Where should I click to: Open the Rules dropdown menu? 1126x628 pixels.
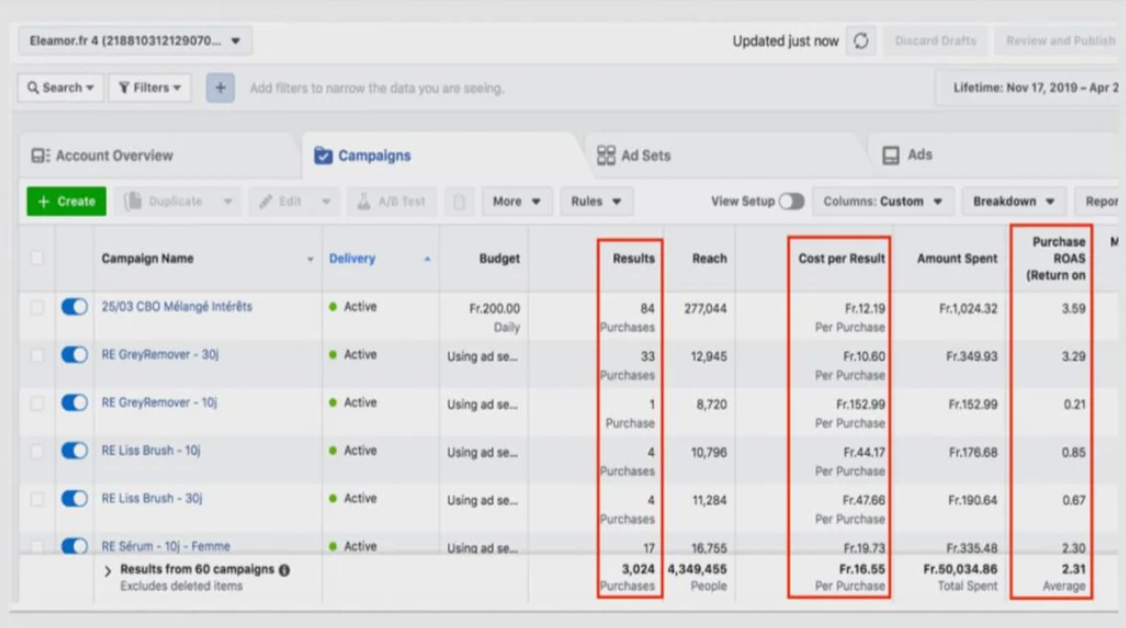click(596, 201)
